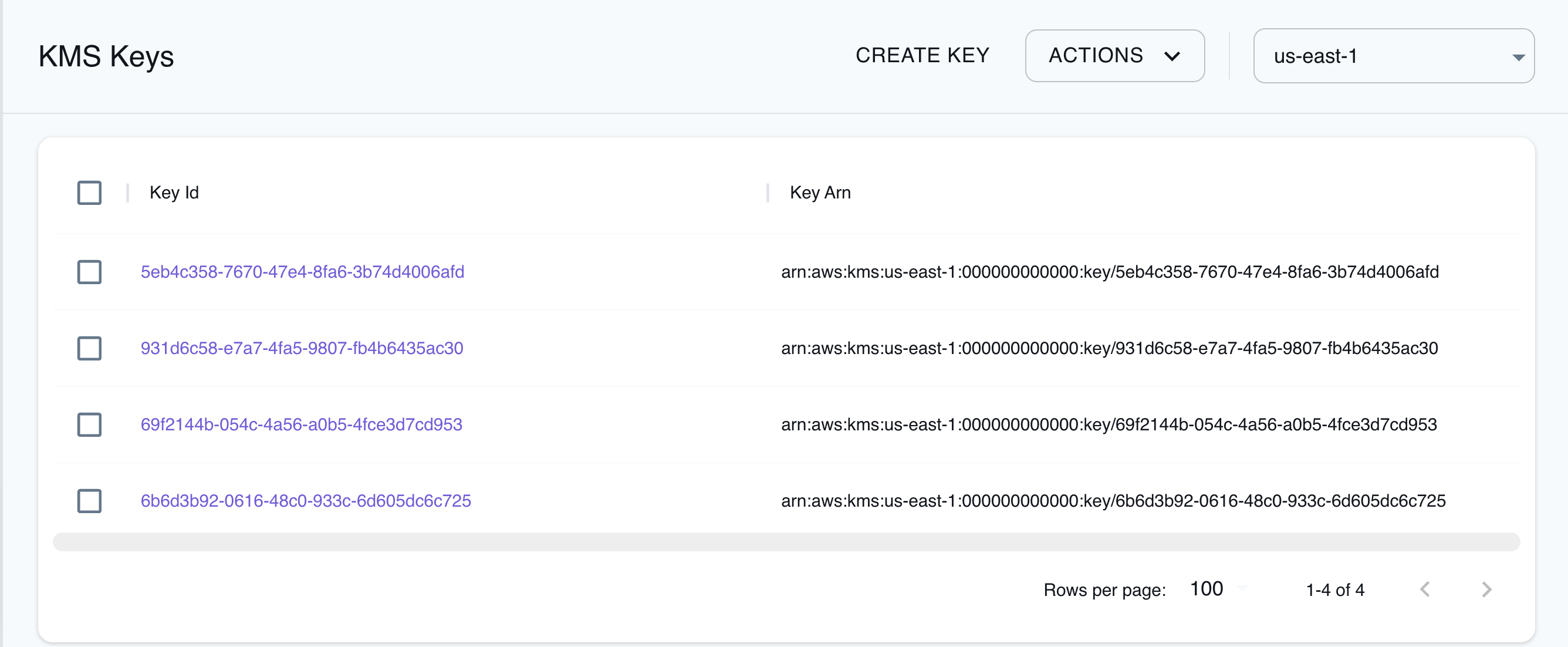Check the box for key 69f2144b-054c-4a56-a0b5-4fce3d7cd953
The height and width of the screenshot is (647, 1568).
89,424
